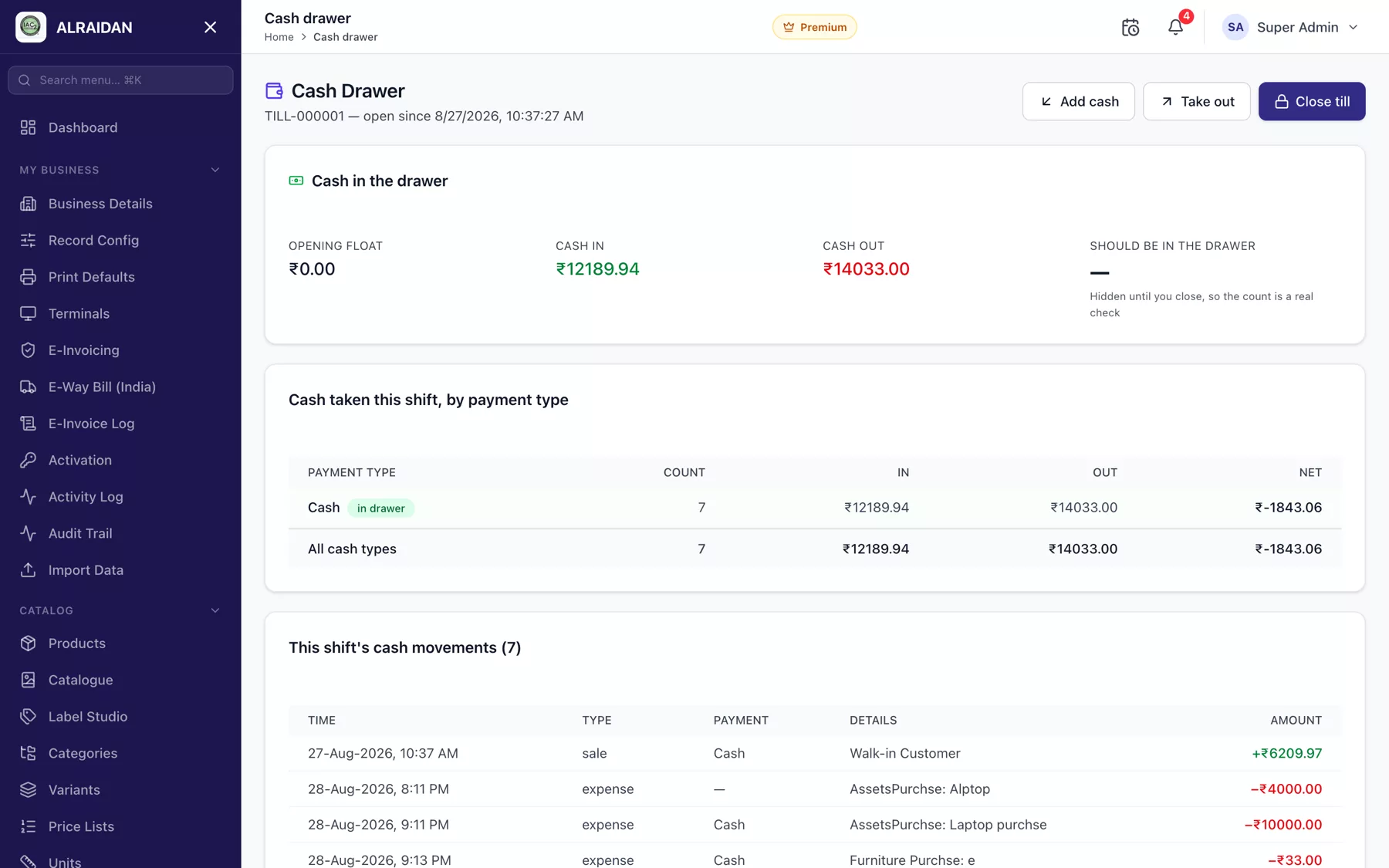Click the SA user avatar
This screenshot has height=868, width=1389.
[1235, 27]
